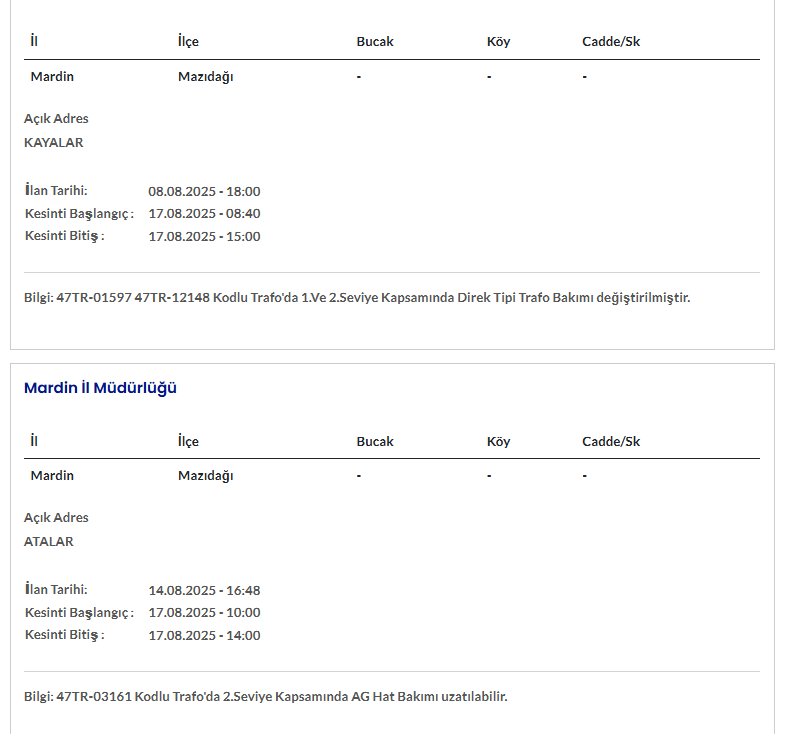The image size is (790, 734).
Task: Select outage end time 17.08.2025 - 14:00
Action: [204, 635]
